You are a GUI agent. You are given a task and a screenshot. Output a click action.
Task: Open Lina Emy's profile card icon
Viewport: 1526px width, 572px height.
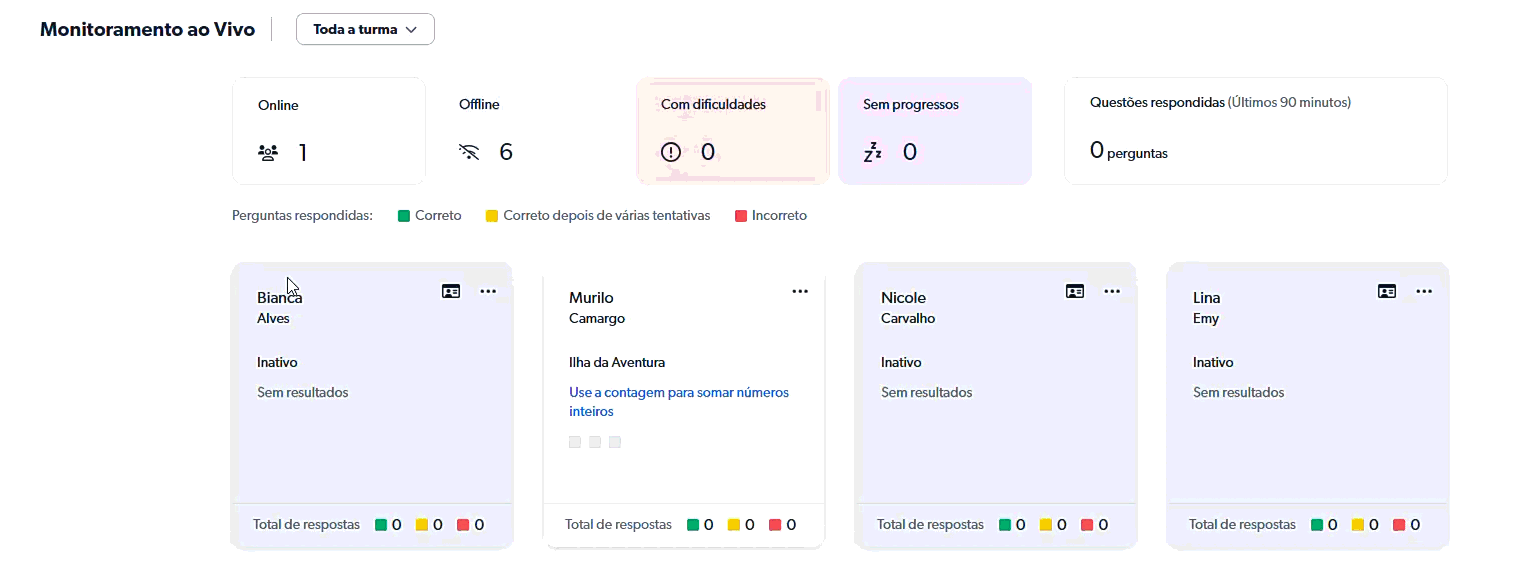[x=1387, y=291]
